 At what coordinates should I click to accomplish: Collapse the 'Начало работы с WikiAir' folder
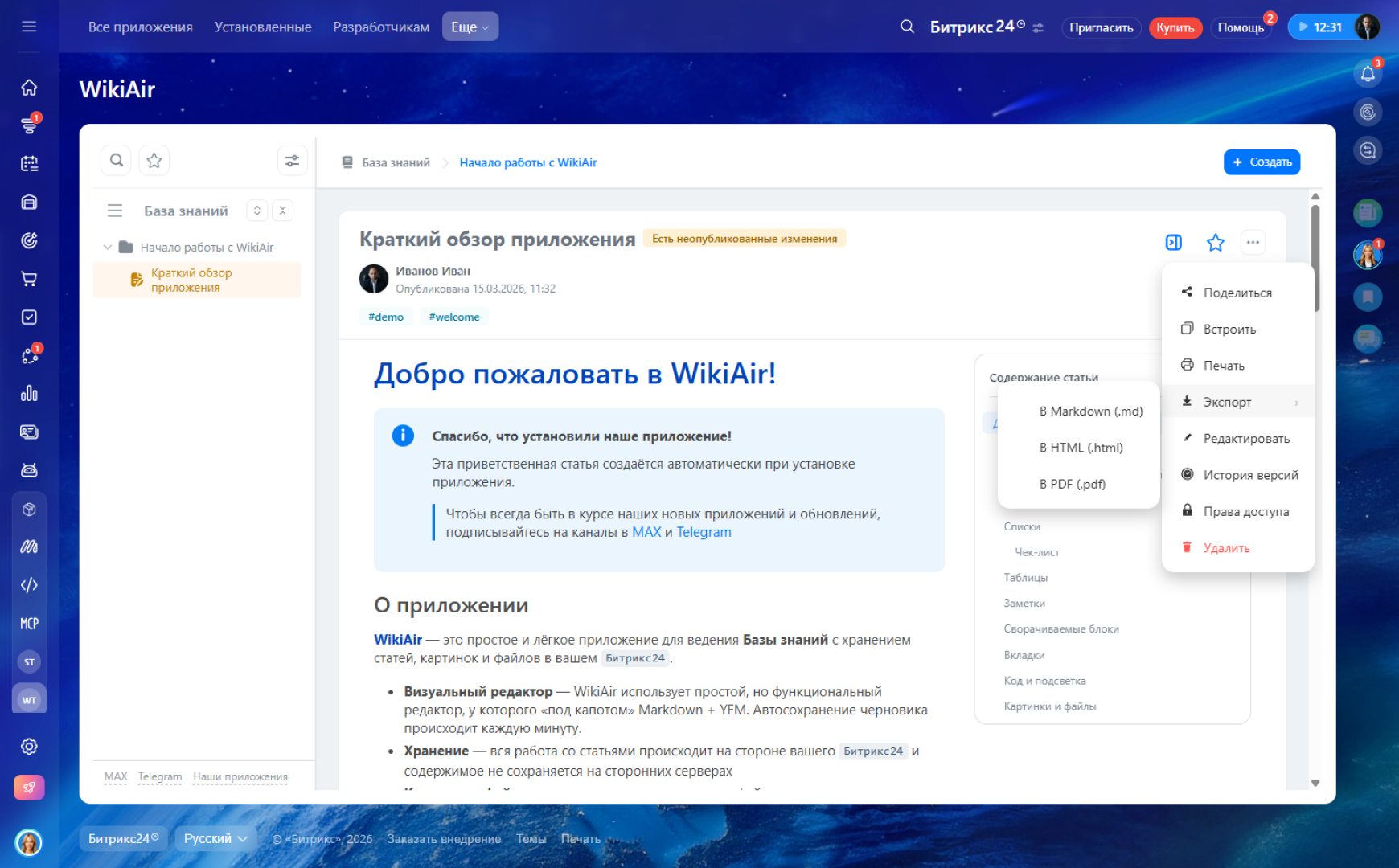[x=108, y=248]
